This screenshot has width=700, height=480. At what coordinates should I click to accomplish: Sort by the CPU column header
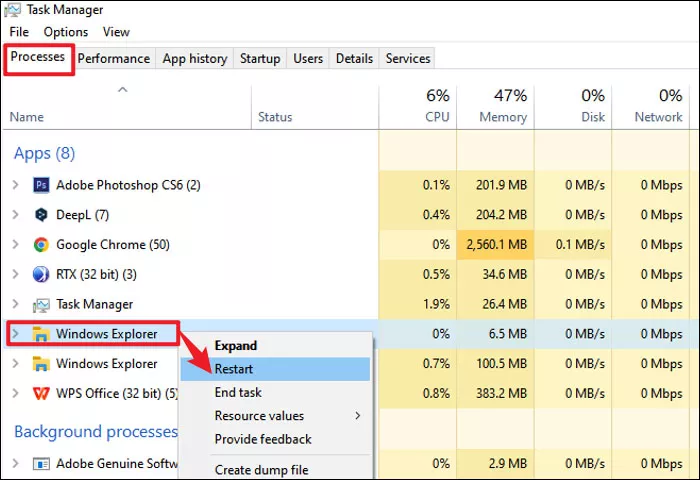(x=418, y=106)
